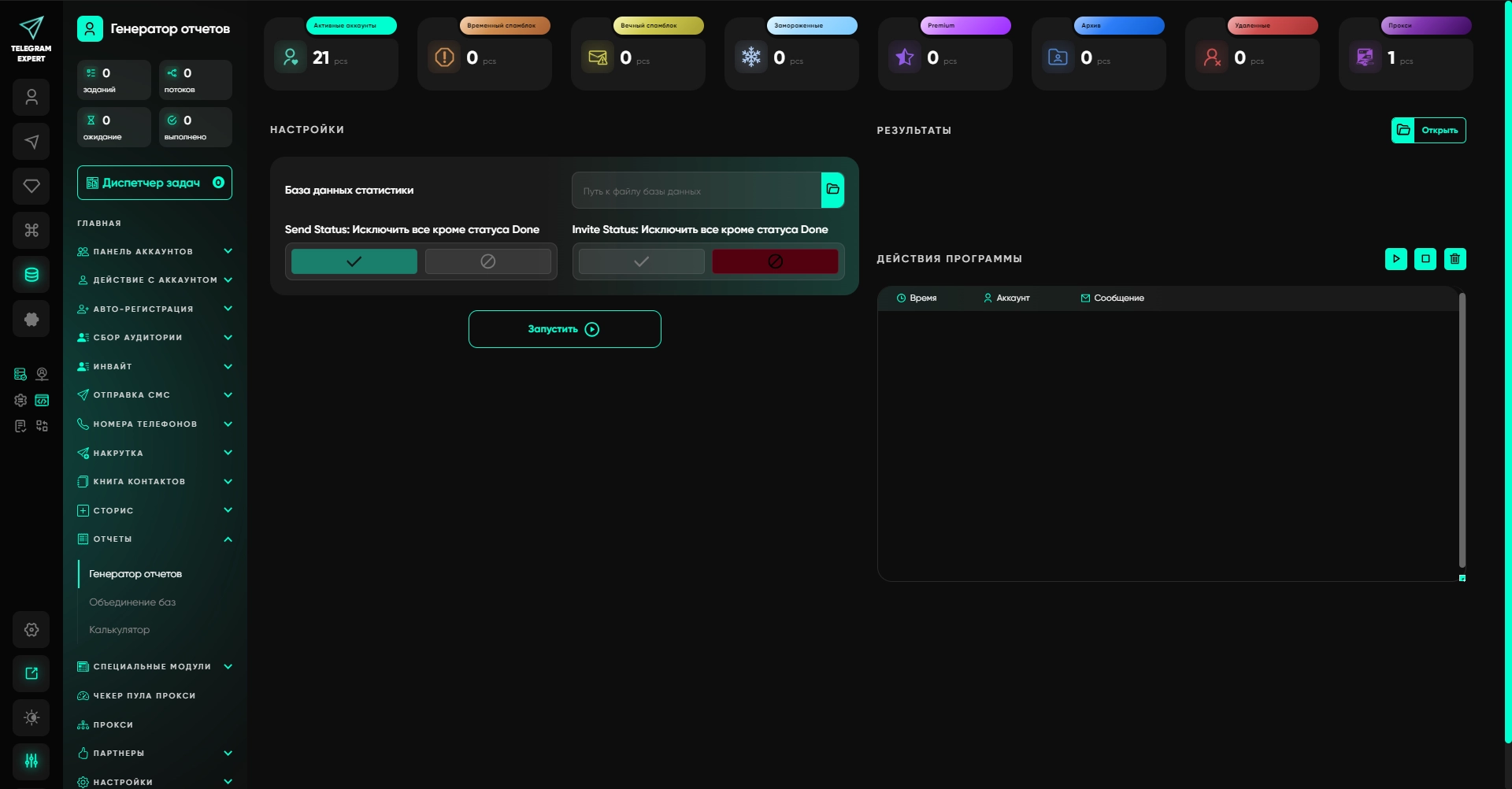Click the play icon in program actions
This screenshot has width=1512, height=789.
[1396, 258]
